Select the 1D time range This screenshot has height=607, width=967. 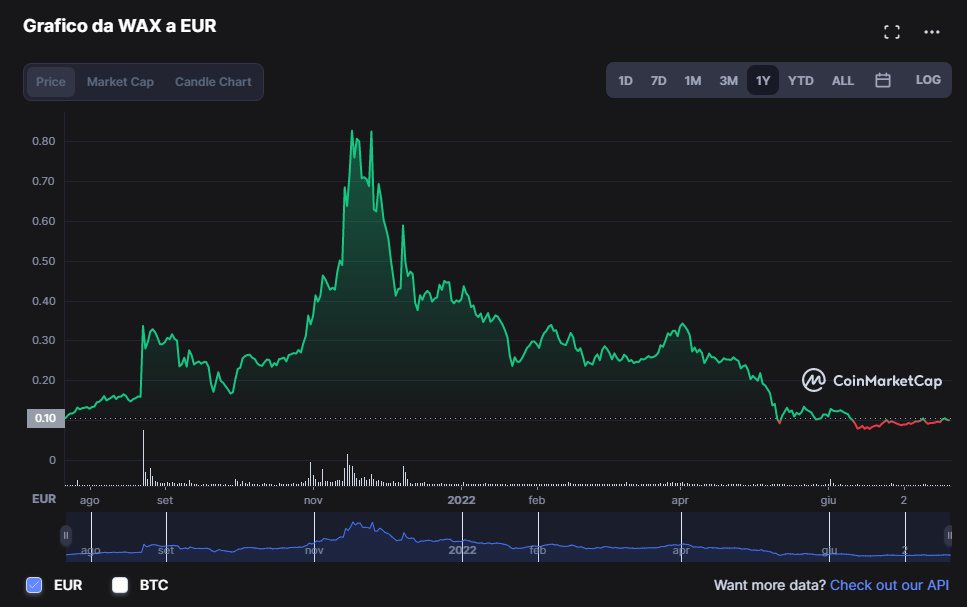pos(625,80)
